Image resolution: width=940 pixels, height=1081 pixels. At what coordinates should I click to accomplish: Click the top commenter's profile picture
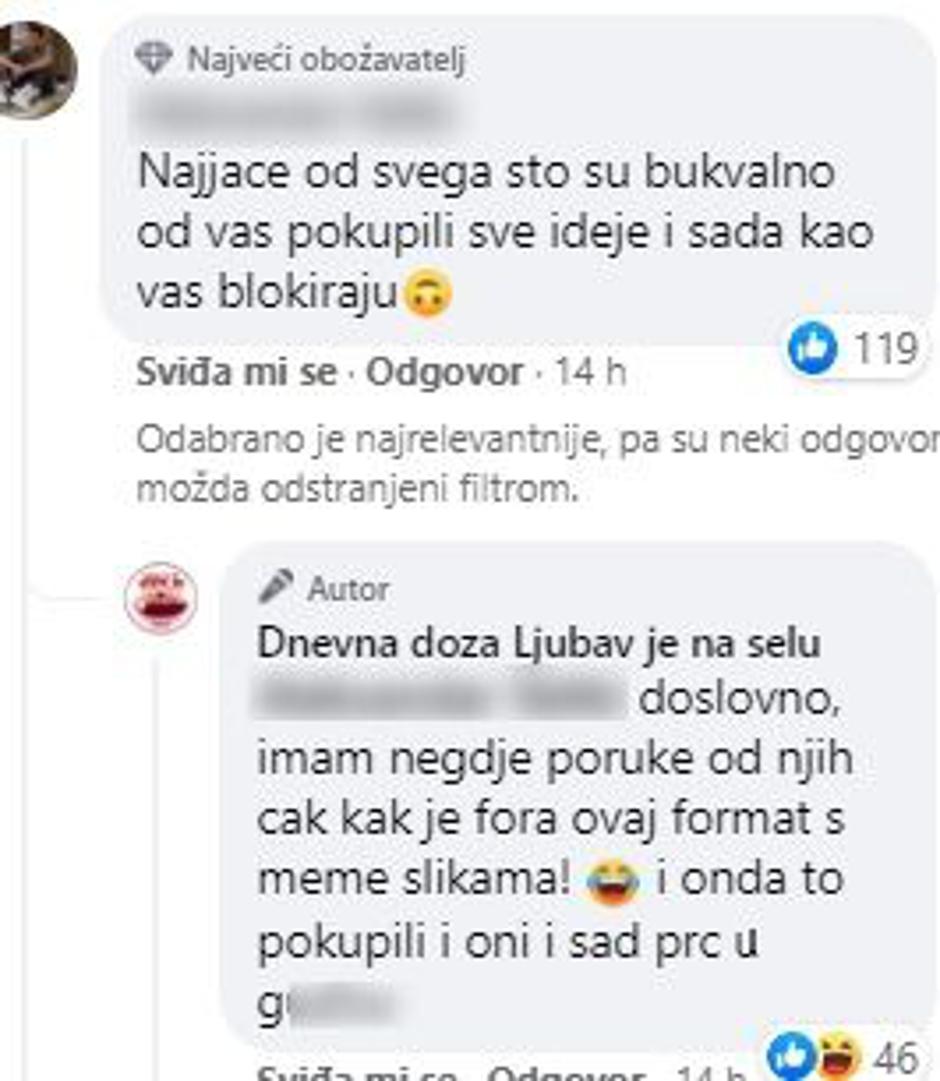[34, 70]
